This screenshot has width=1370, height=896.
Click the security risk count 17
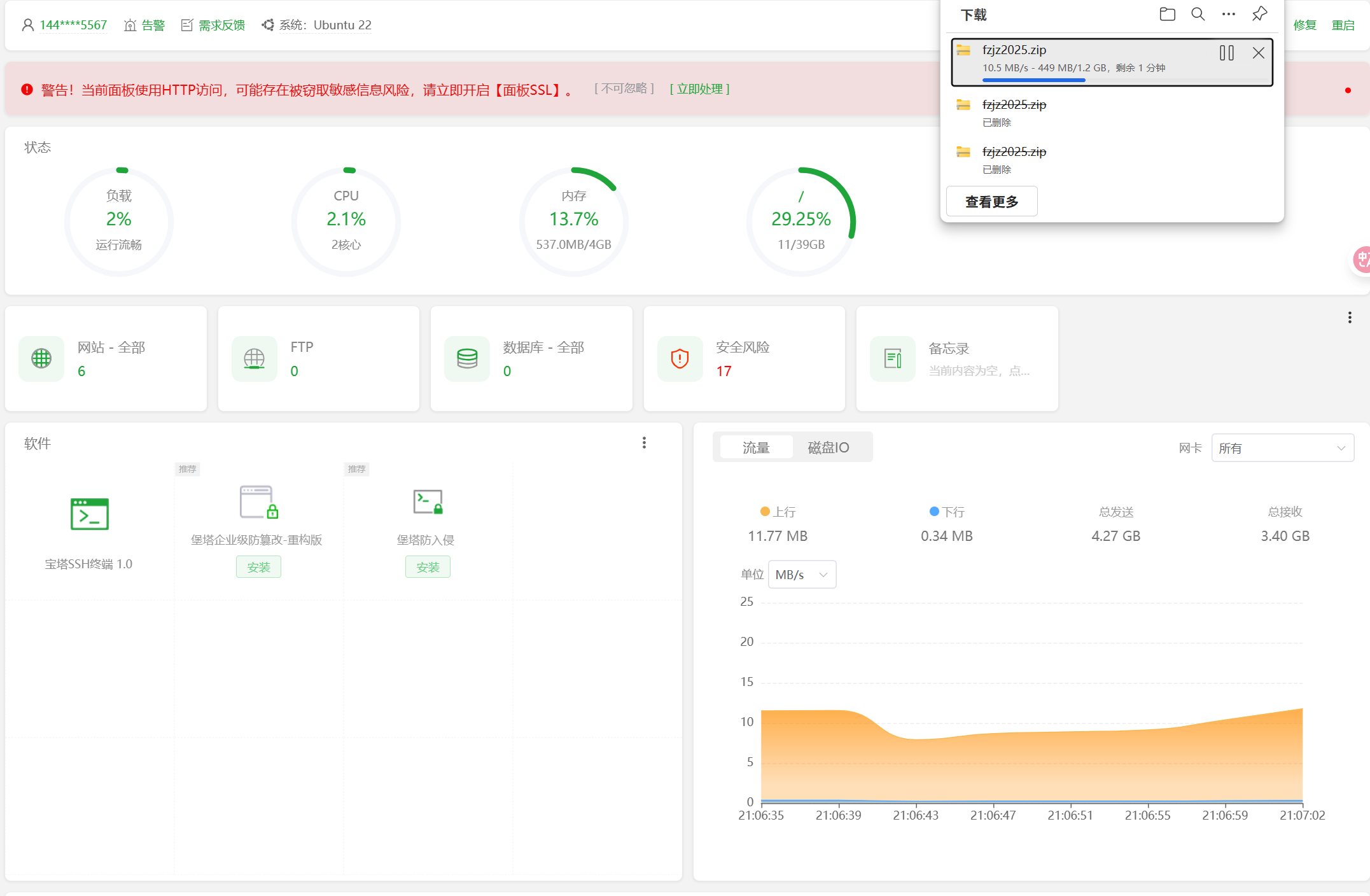pyautogui.click(x=723, y=371)
